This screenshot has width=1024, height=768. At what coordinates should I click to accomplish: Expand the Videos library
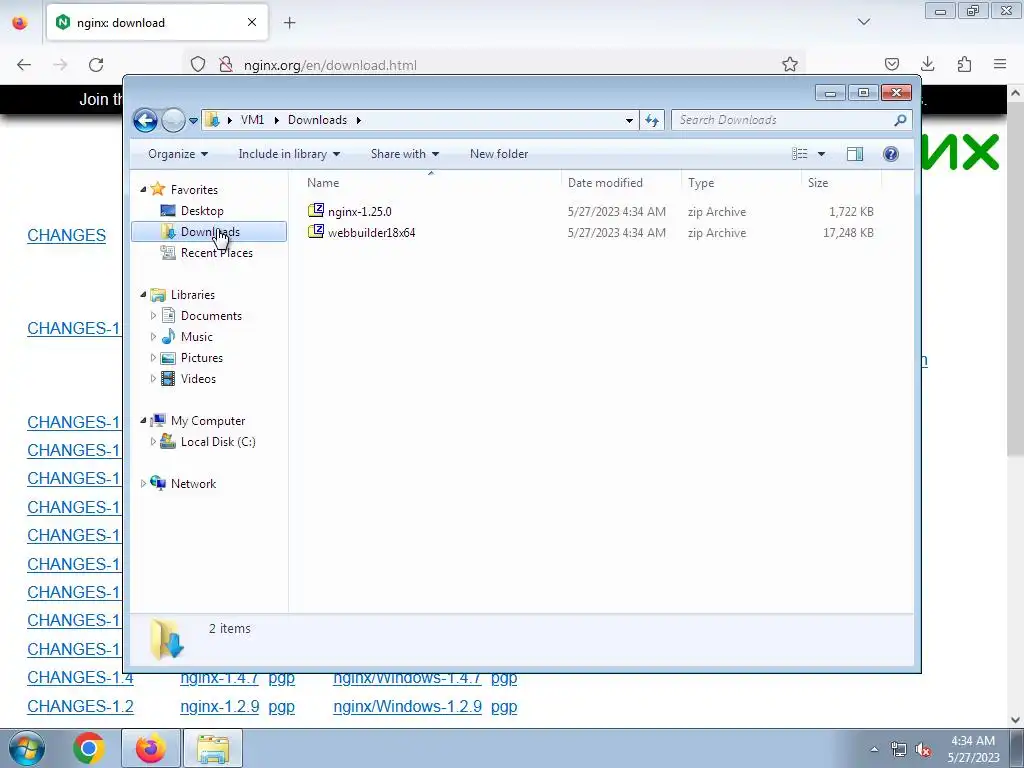click(153, 379)
